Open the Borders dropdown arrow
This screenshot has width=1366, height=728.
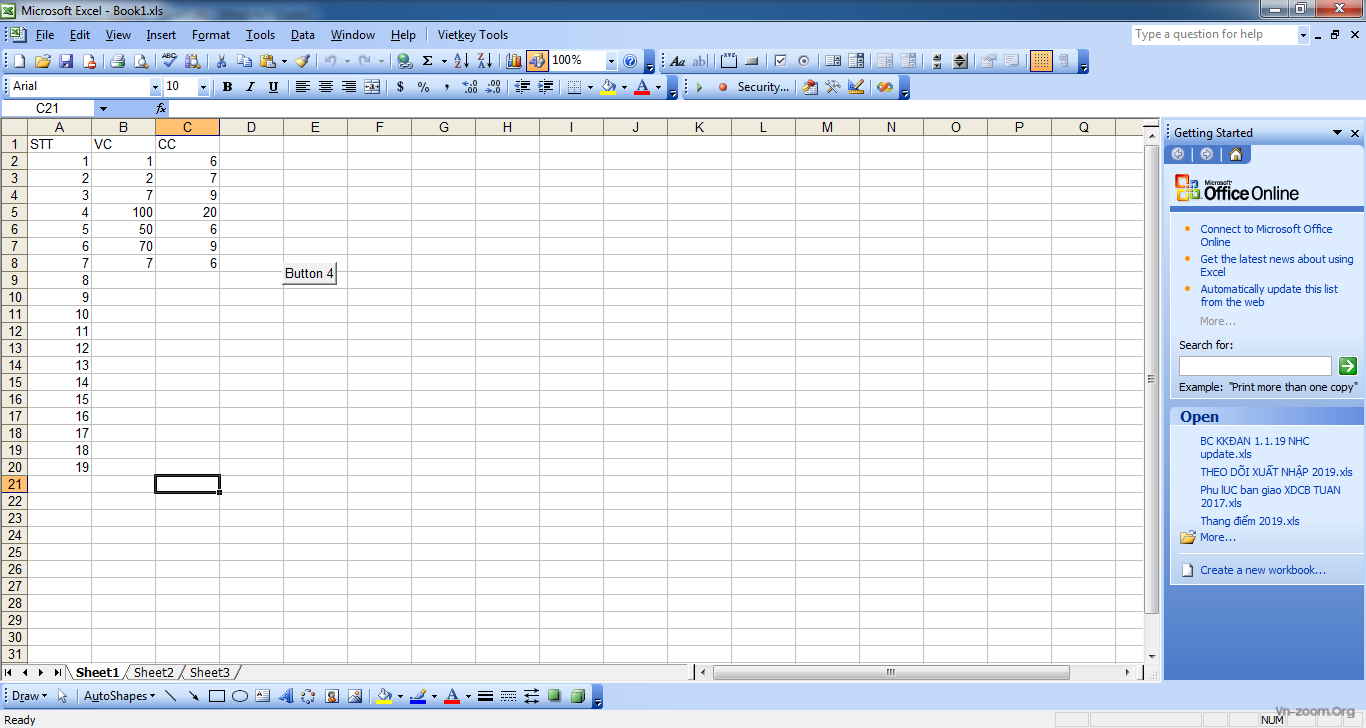tap(590, 87)
